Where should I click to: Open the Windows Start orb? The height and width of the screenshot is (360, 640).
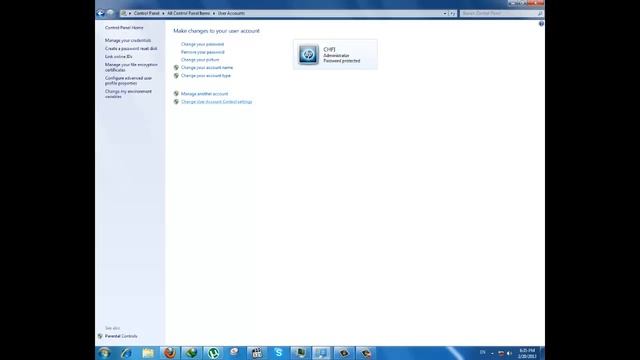(104, 353)
